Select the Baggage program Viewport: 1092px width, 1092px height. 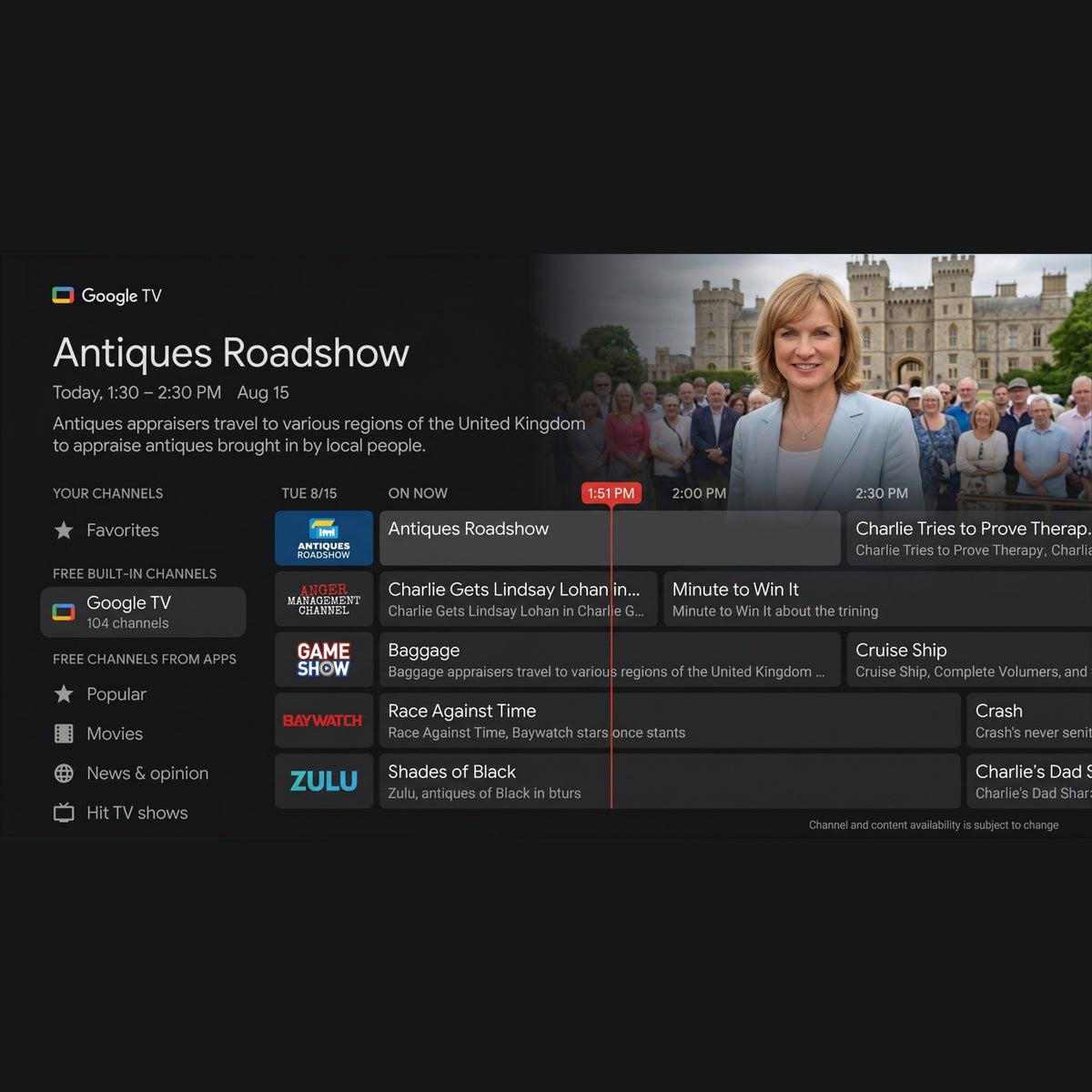610,660
